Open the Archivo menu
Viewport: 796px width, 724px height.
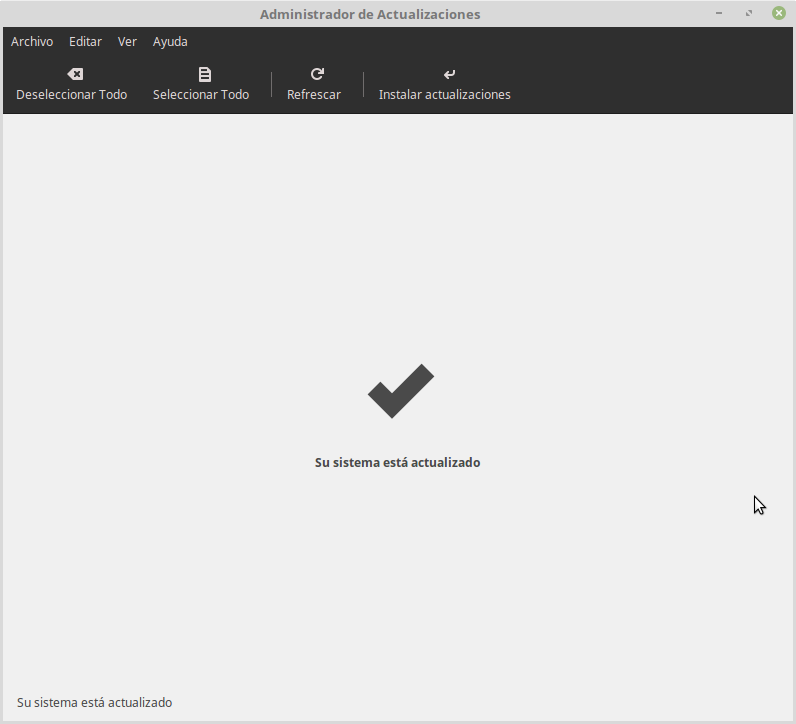32,42
